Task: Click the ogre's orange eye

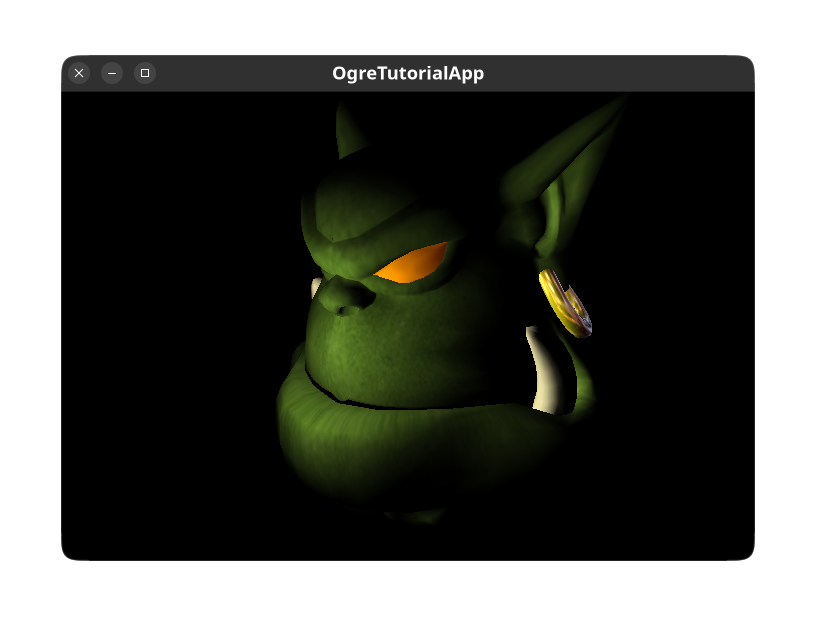Action: [413, 263]
